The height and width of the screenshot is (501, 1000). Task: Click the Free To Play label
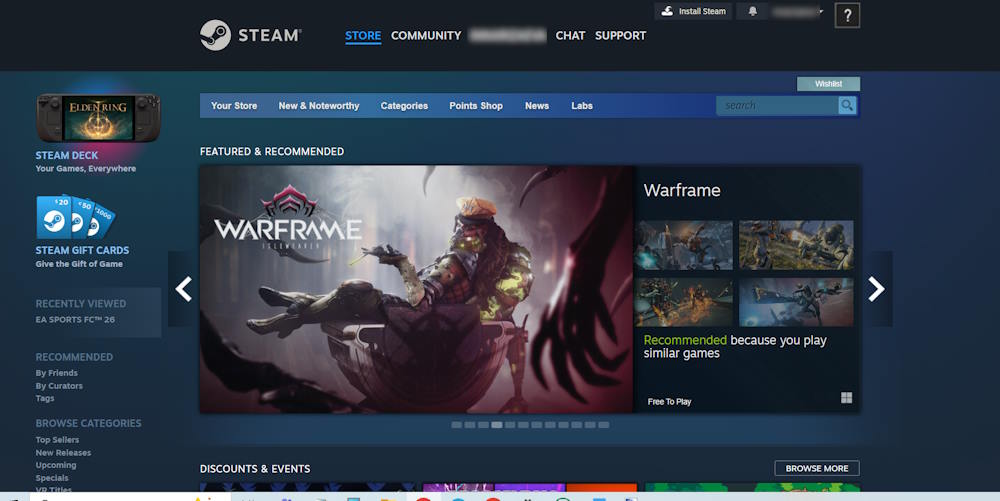pos(670,402)
